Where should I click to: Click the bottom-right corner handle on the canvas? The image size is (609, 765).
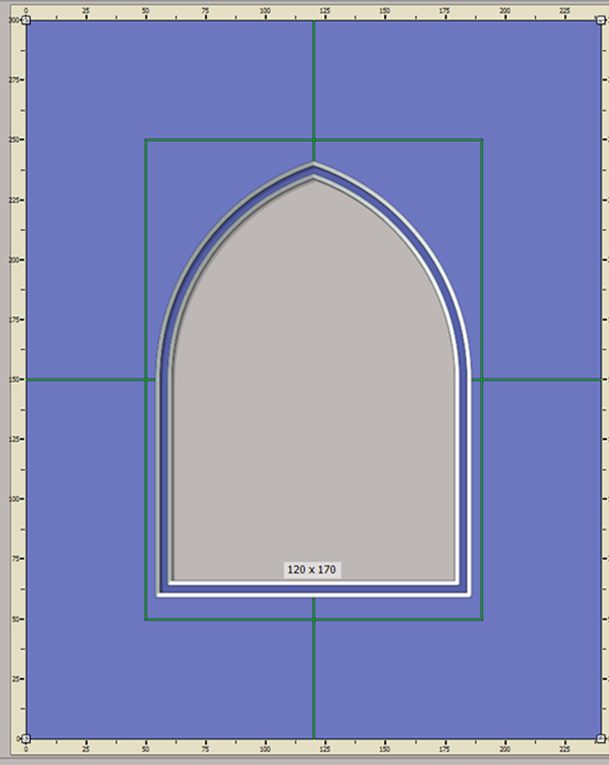(600, 739)
